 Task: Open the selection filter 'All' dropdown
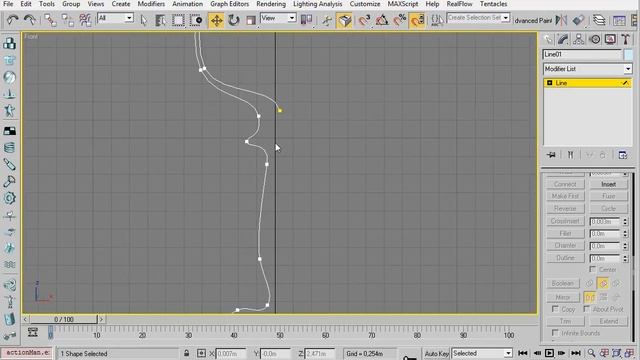(129, 18)
